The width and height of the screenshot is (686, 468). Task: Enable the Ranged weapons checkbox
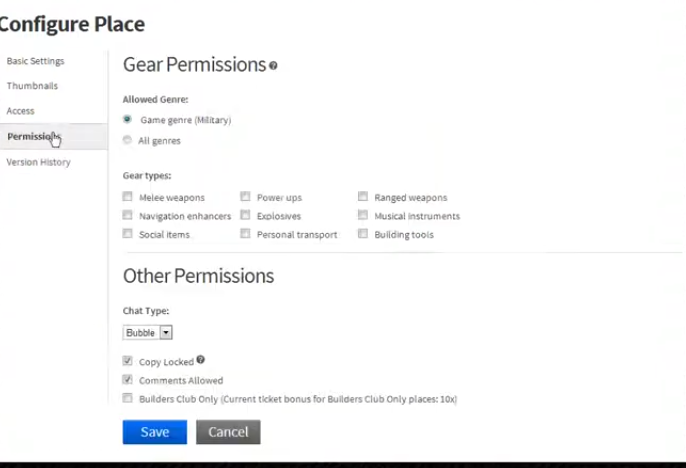point(363,197)
